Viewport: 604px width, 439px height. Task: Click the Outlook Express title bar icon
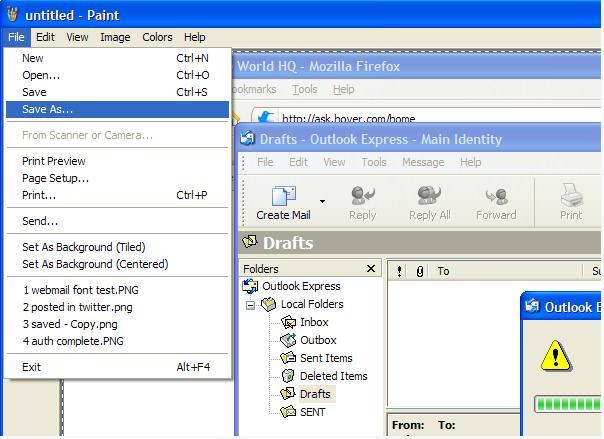pos(247,138)
